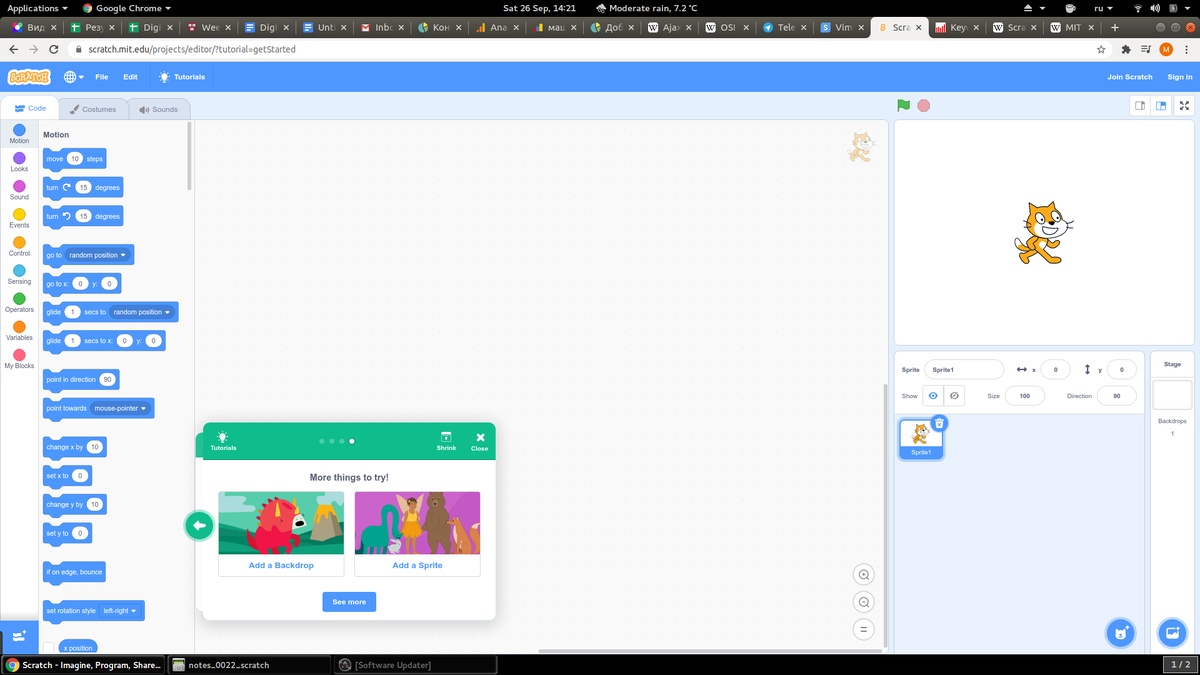This screenshot has width=1200, height=675.
Task: Click the red stop button
Action: coord(924,105)
